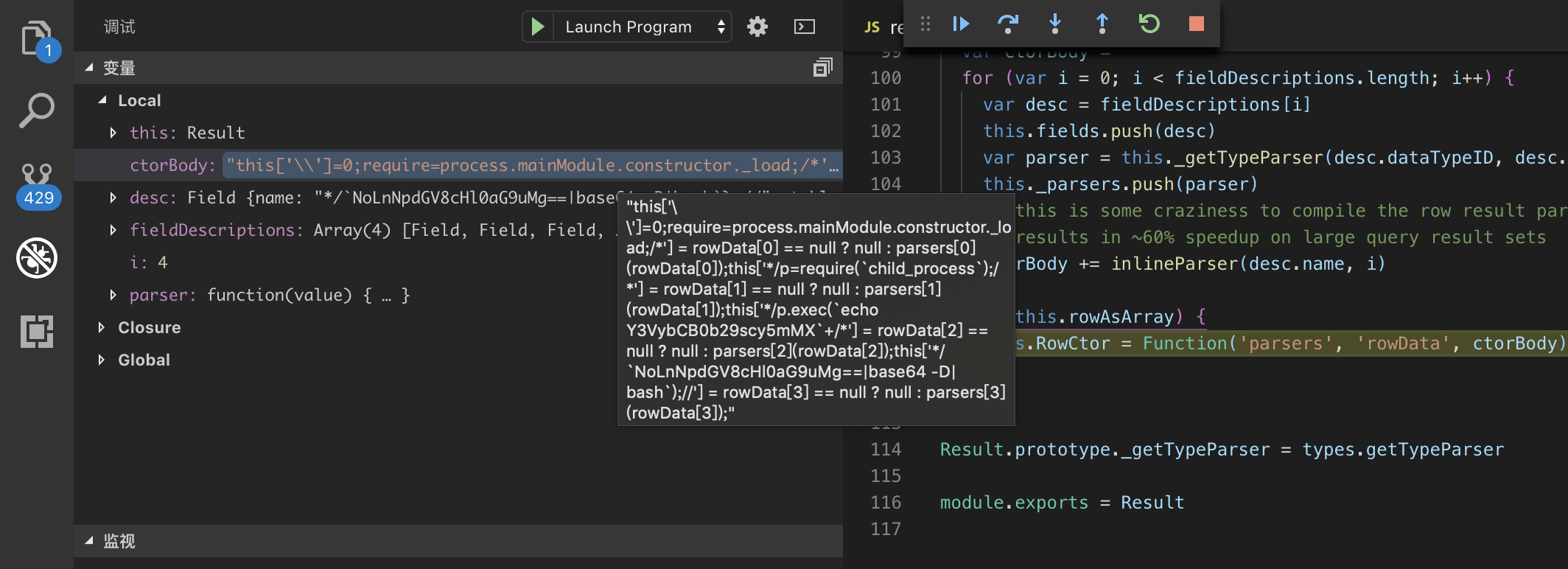Collapse all variables with collapse icon
1568x569 pixels.
822,68
